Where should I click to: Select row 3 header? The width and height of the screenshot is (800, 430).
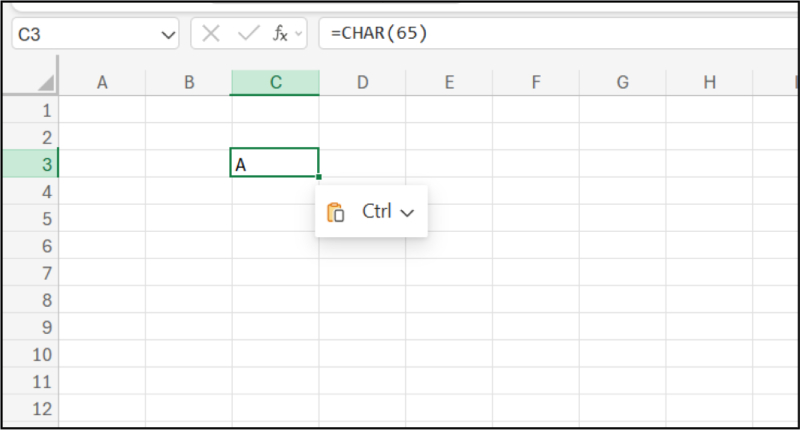(x=30, y=164)
